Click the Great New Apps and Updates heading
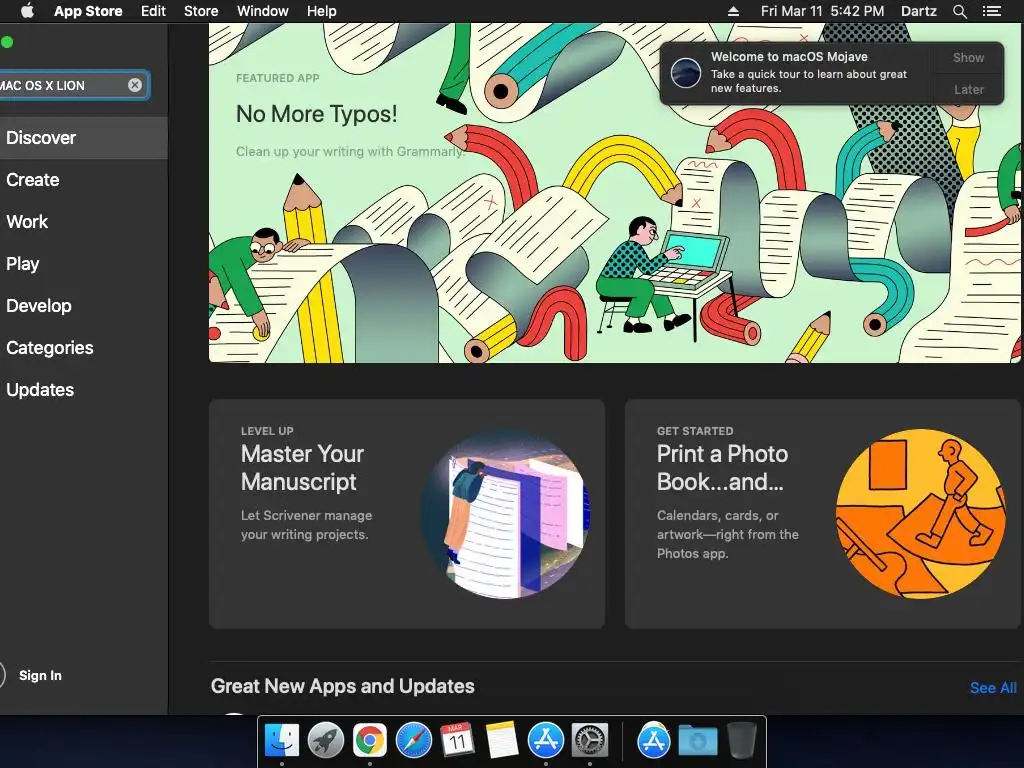 (x=342, y=686)
